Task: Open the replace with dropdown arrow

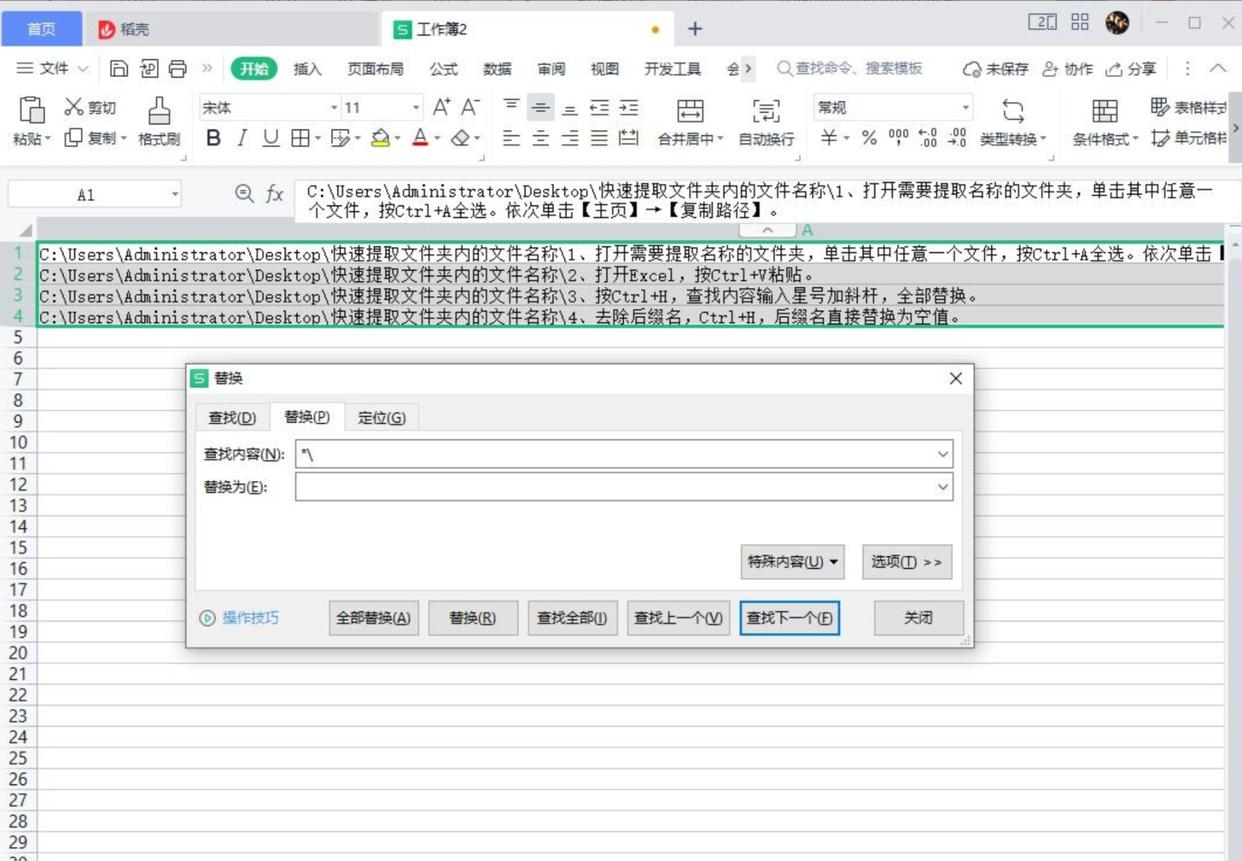Action: (x=942, y=487)
